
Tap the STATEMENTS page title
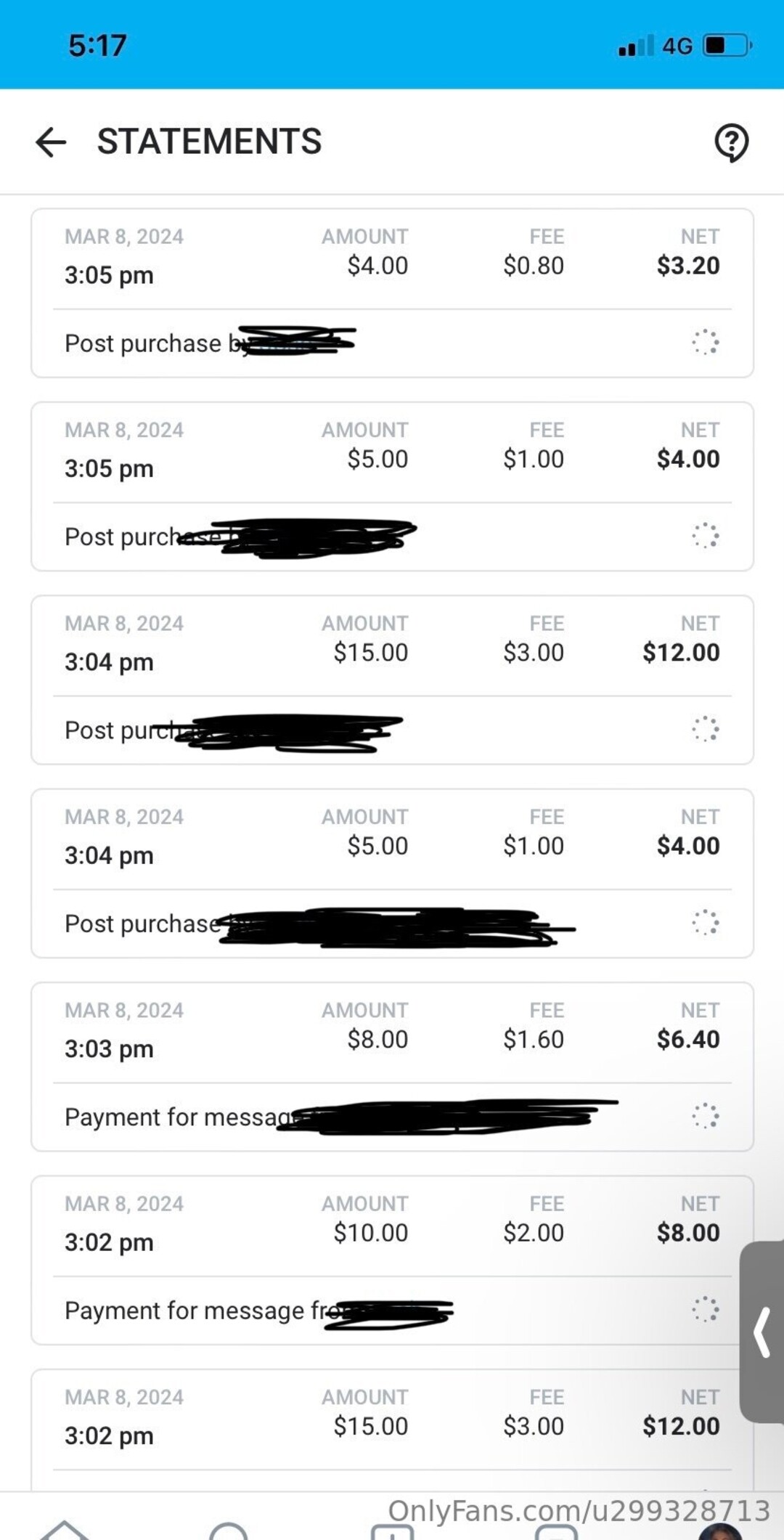209,142
